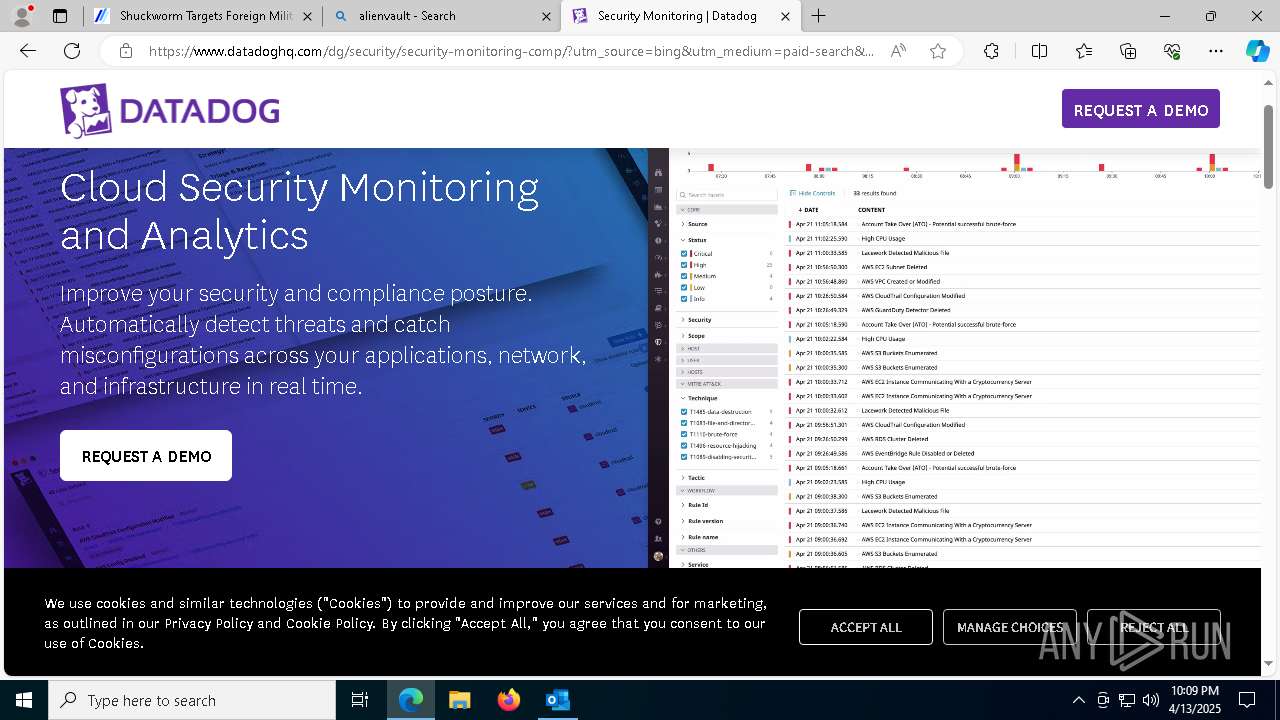Screen dimensions: 1280x720
Task: Launch Firefox from the taskbar
Action: (x=509, y=700)
